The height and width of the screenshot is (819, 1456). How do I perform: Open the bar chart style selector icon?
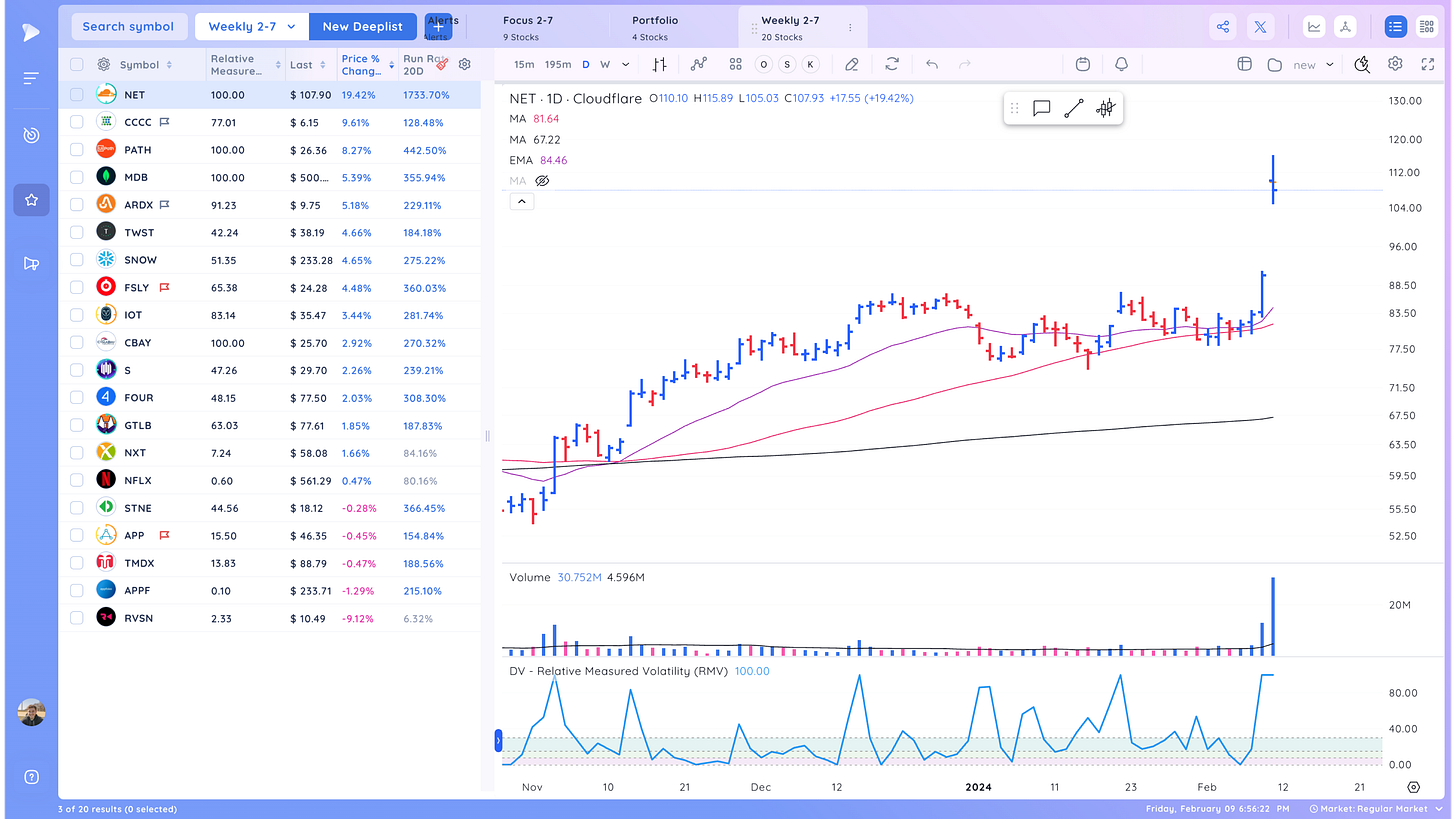pos(660,64)
